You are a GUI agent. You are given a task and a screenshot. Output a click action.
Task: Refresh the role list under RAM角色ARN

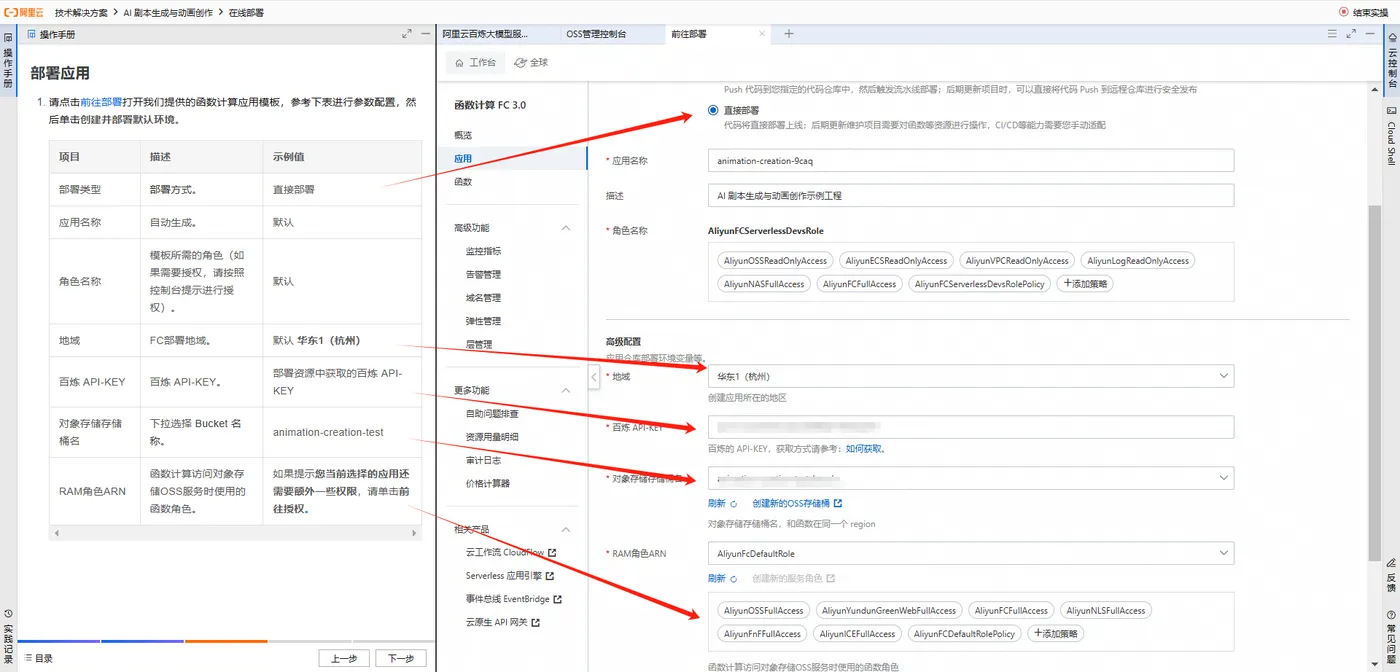click(x=722, y=578)
